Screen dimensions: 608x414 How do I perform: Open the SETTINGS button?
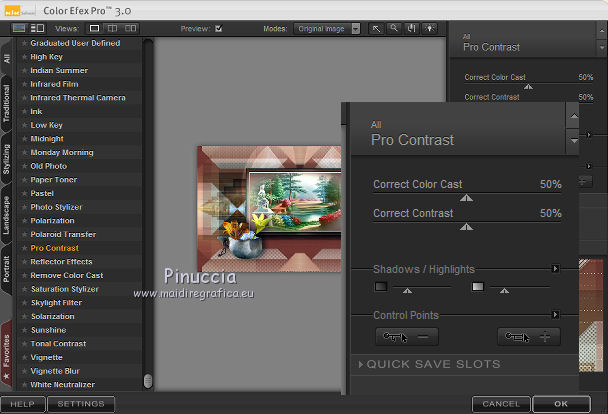click(x=81, y=404)
